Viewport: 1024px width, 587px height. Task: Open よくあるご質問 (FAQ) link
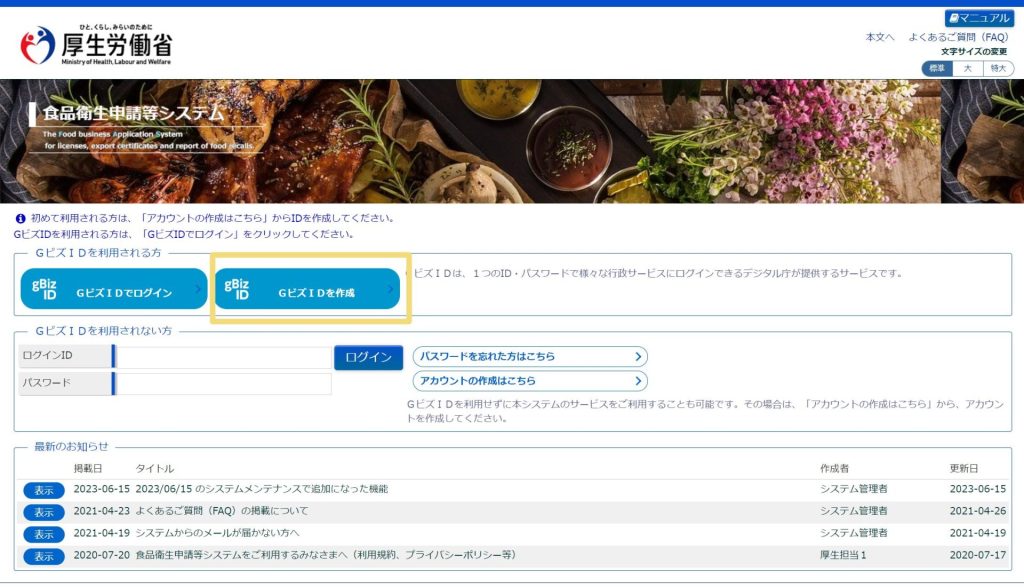coord(958,37)
